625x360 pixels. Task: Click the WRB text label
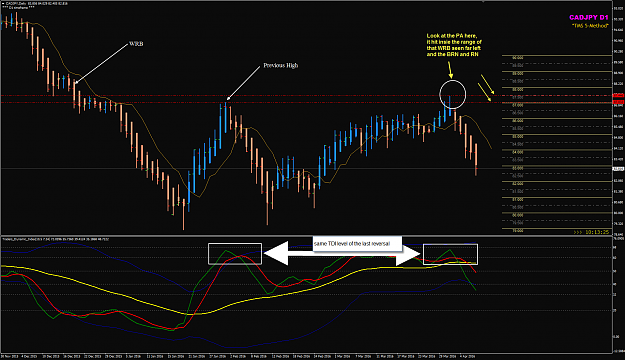point(136,44)
